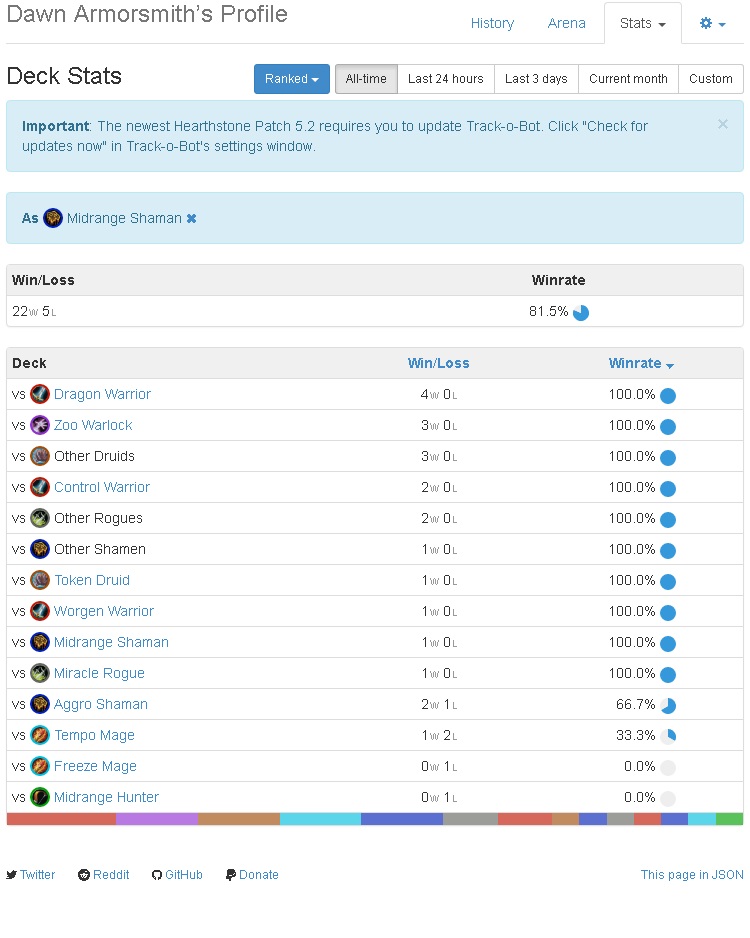This screenshot has height=938, width=750.
Task: Switch range to Last 24 hours
Action: [445, 79]
